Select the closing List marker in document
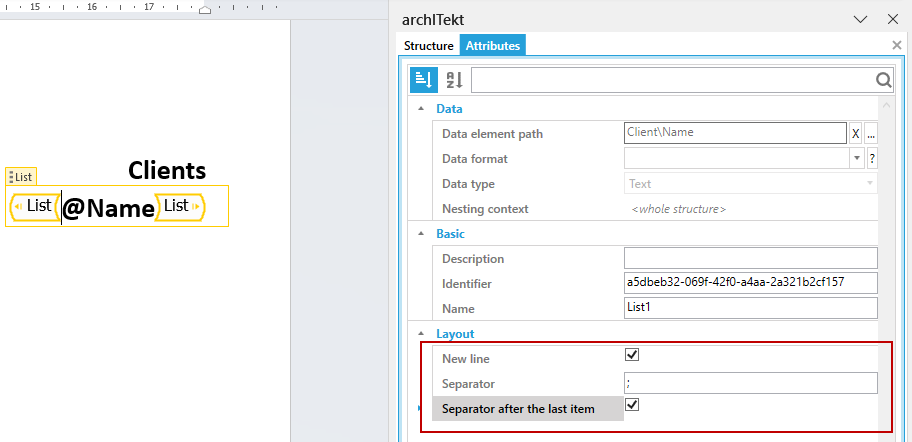 click(180, 206)
